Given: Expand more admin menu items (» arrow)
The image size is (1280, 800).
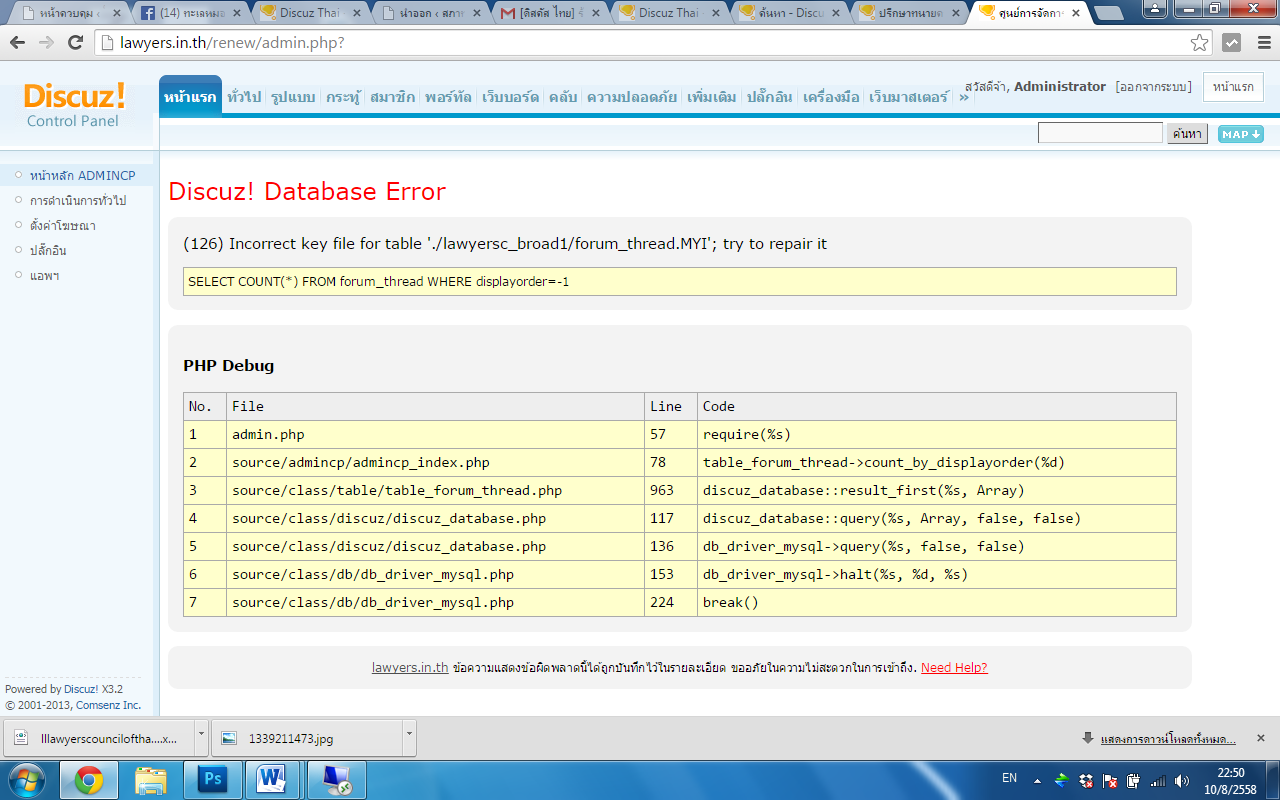Looking at the screenshot, I should 963,97.
